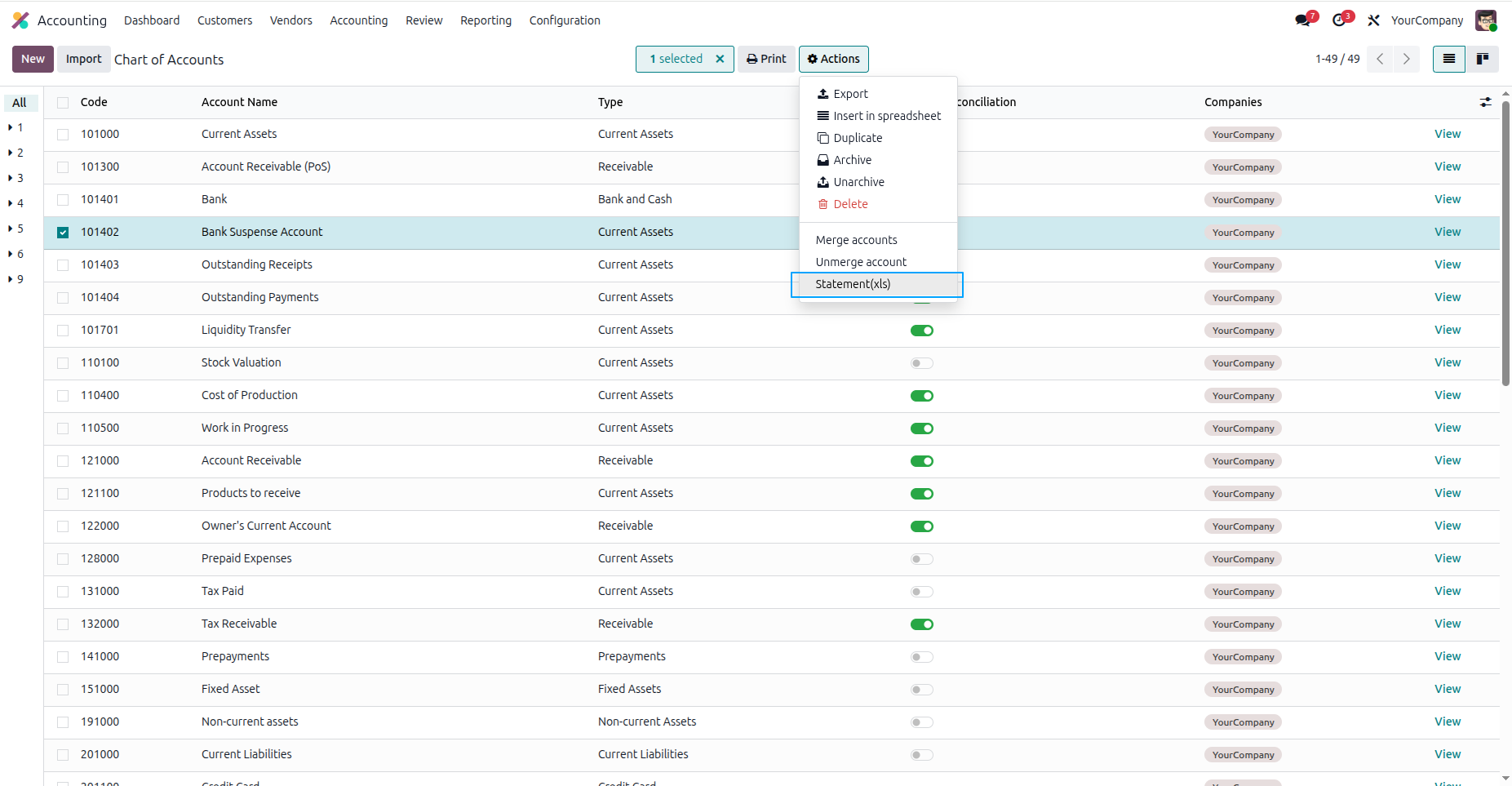Check the 101401 Bank row

(x=63, y=200)
